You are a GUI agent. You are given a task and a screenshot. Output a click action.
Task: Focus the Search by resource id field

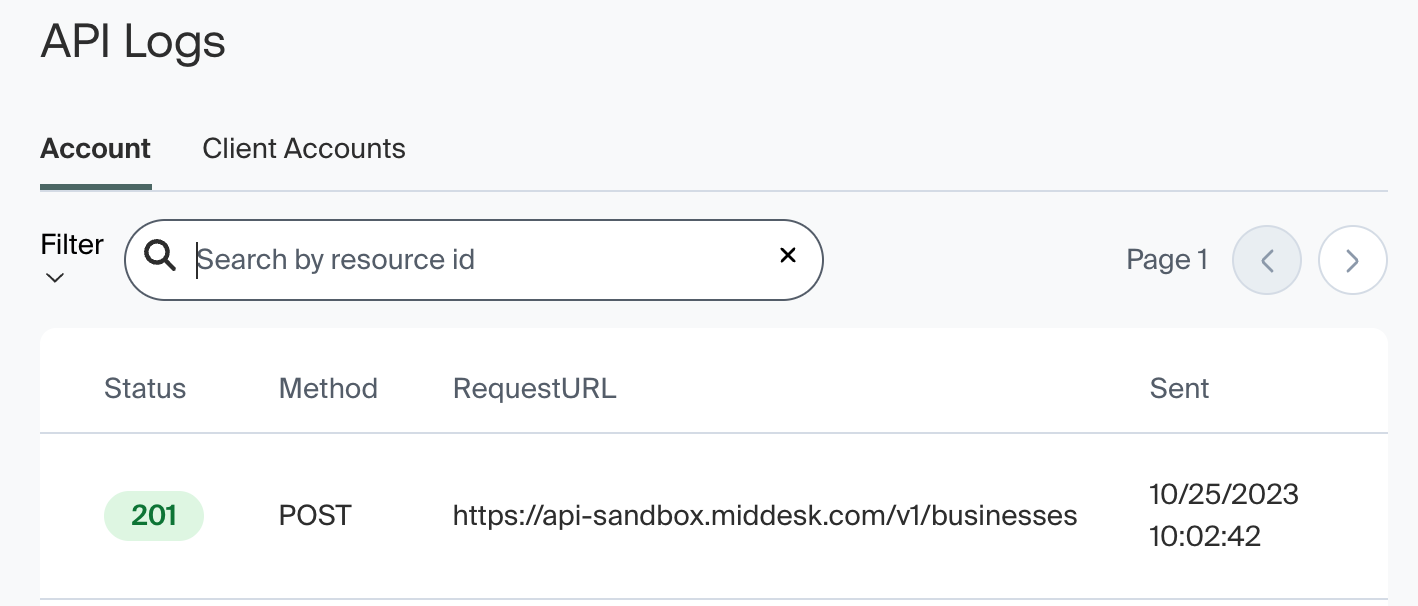coord(480,260)
